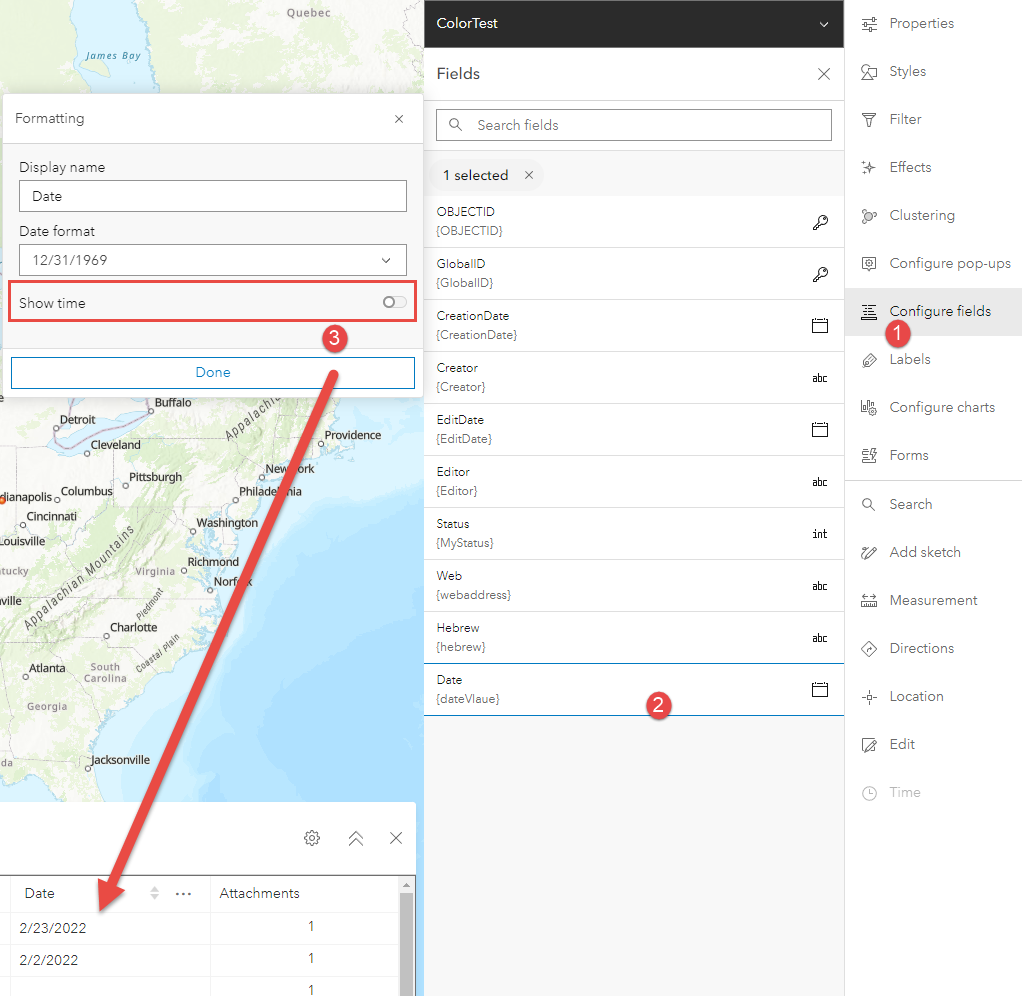The image size is (1022, 996).
Task: Click the Search fields input box
Action: coord(634,124)
